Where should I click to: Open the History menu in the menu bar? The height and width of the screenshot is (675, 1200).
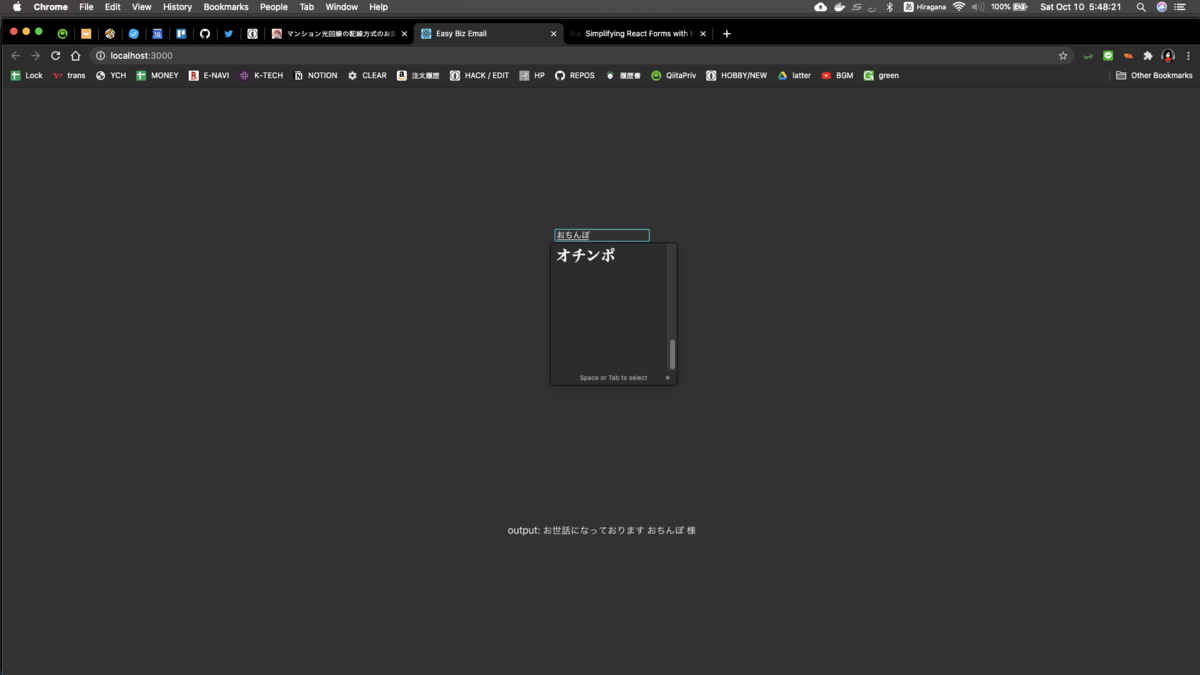tap(177, 7)
